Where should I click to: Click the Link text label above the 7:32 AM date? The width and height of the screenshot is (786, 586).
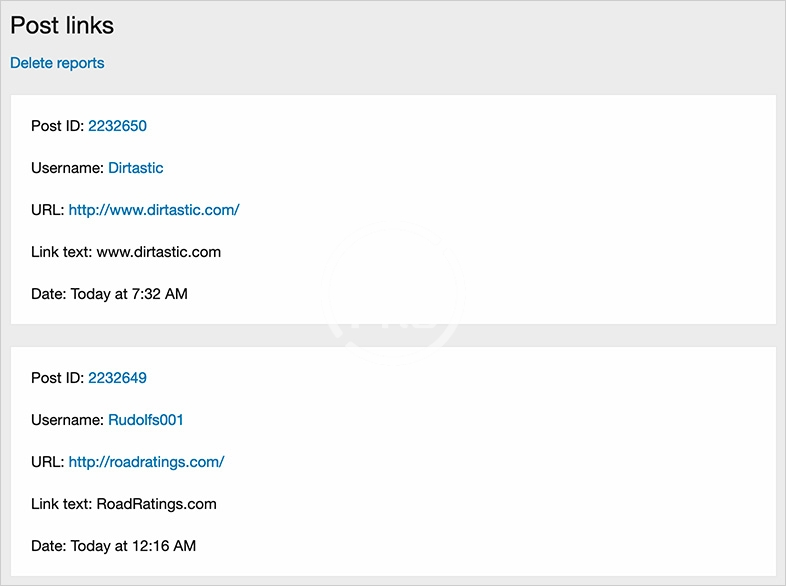pos(61,252)
